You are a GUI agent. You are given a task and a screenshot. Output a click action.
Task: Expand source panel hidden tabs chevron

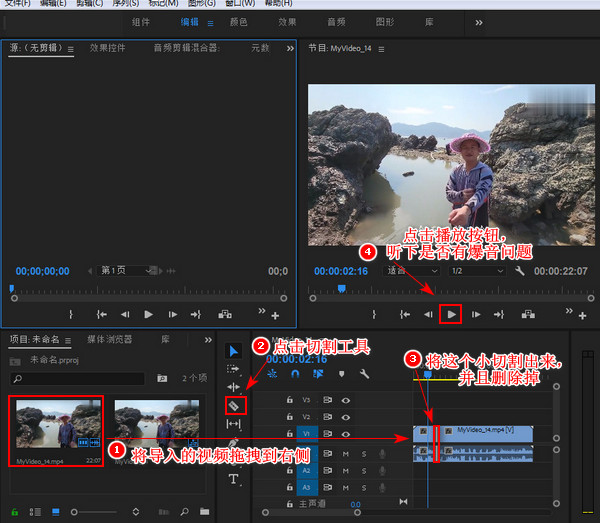point(290,49)
